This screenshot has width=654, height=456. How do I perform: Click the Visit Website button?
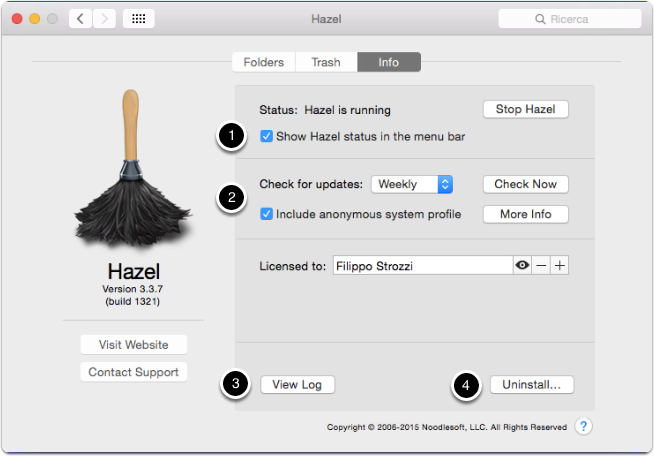pos(133,345)
